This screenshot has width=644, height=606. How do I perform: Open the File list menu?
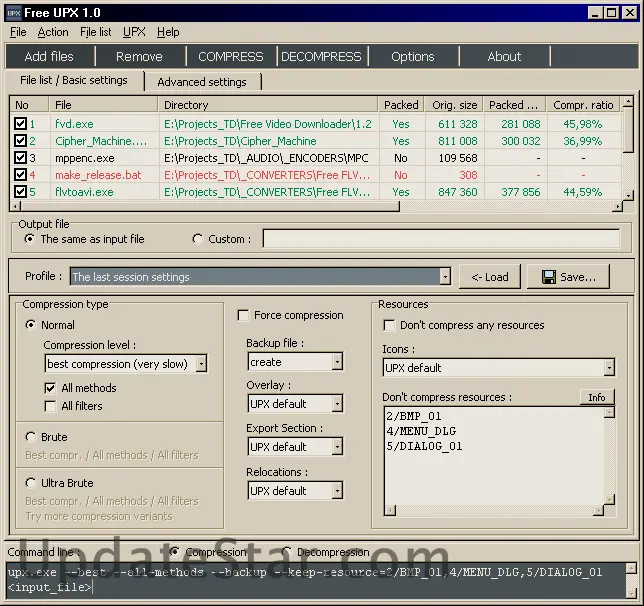95,32
